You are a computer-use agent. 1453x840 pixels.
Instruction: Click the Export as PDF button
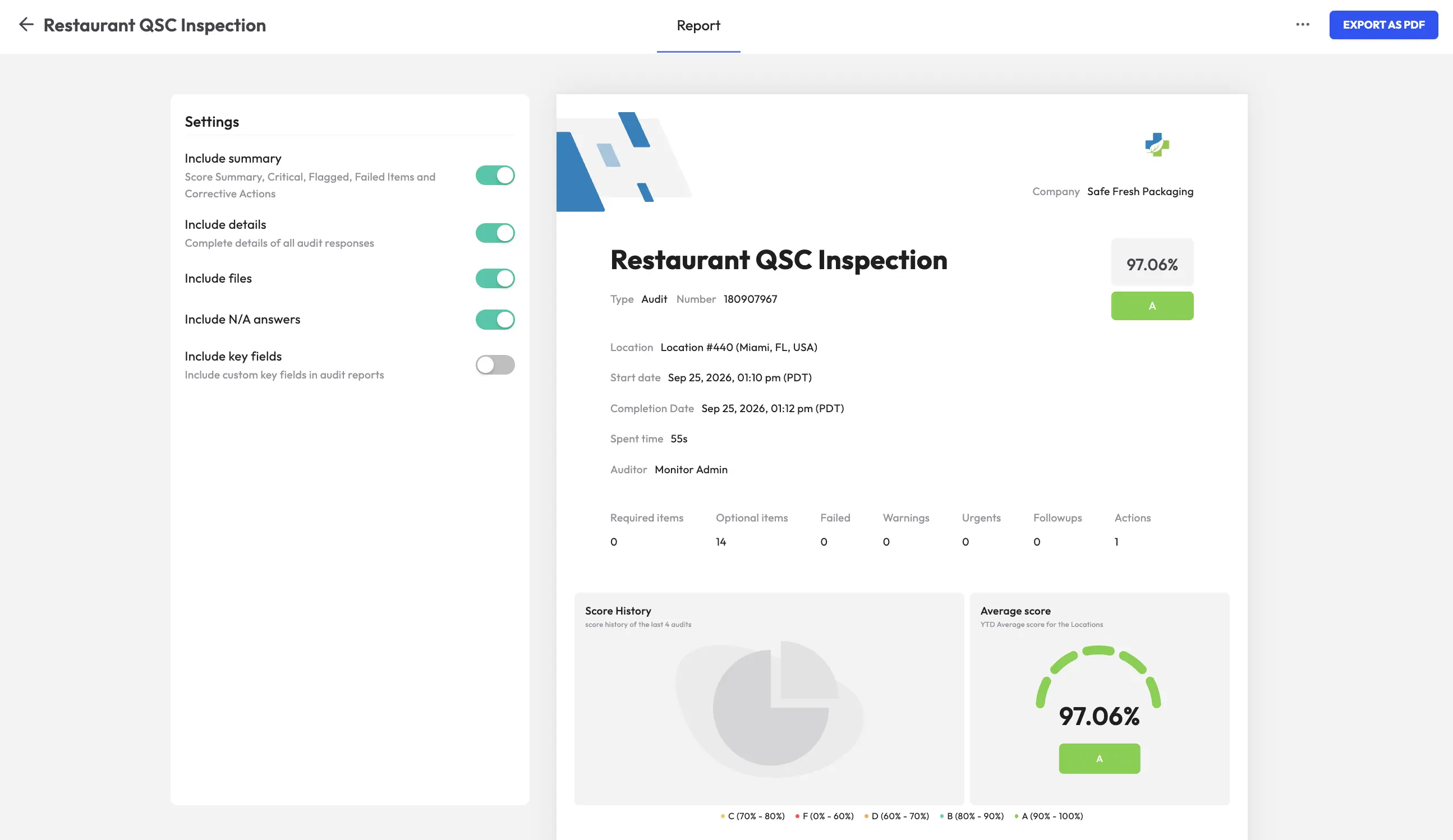coord(1383,25)
